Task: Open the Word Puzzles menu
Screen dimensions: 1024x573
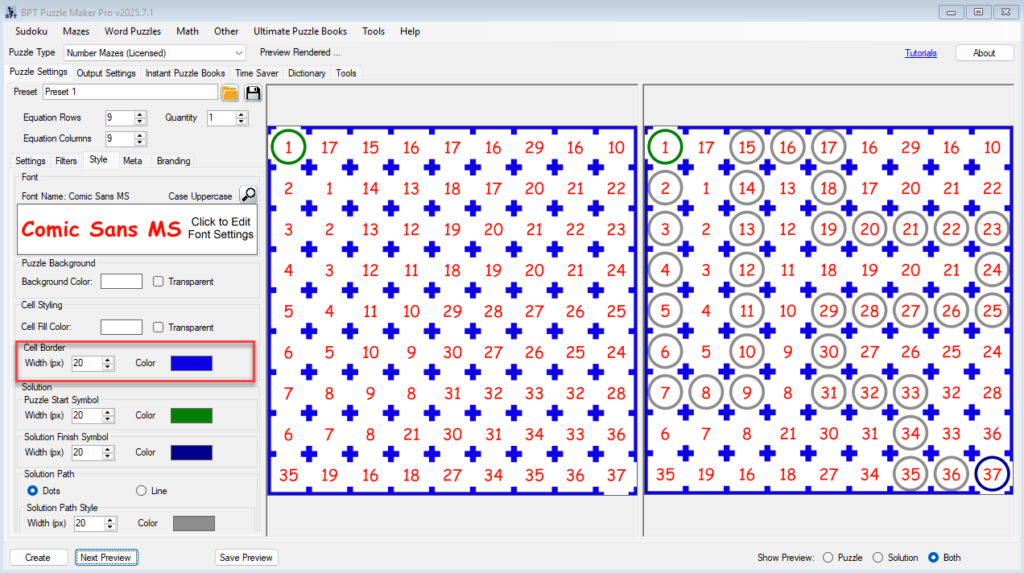Action: pos(132,31)
